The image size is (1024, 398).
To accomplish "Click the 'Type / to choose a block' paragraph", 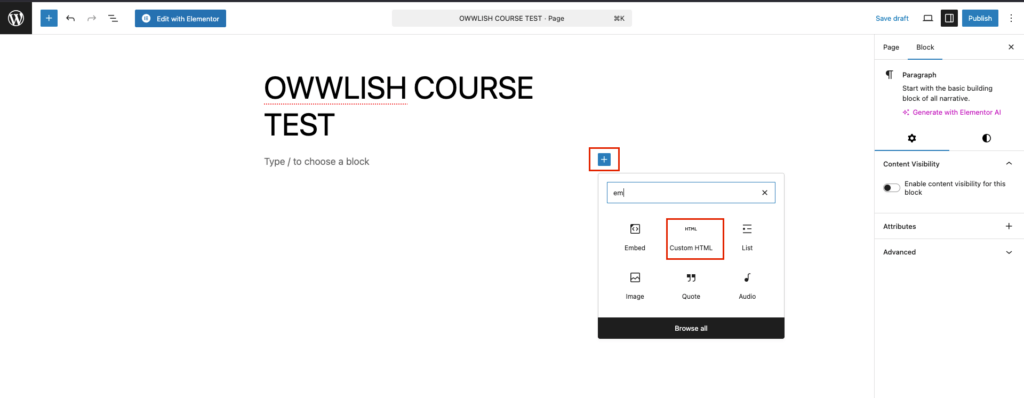I will tap(317, 161).
